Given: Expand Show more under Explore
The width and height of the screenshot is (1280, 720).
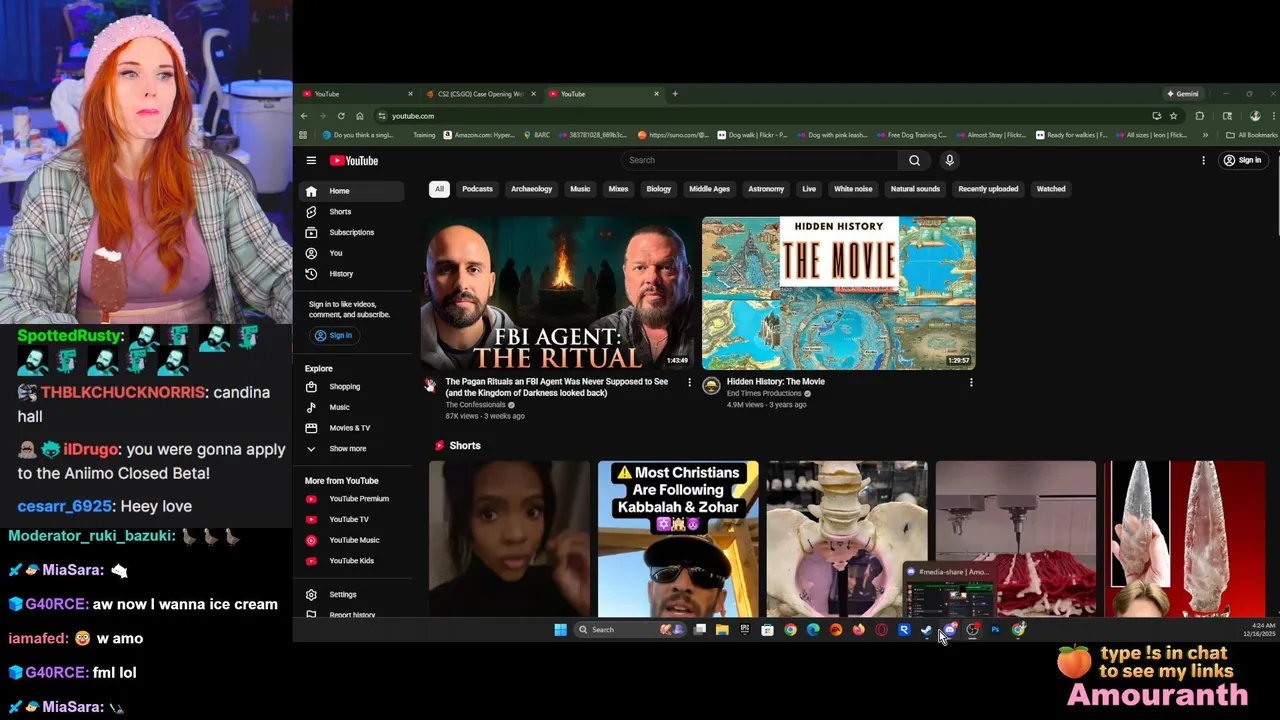Looking at the screenshot, I should point(350,449).
